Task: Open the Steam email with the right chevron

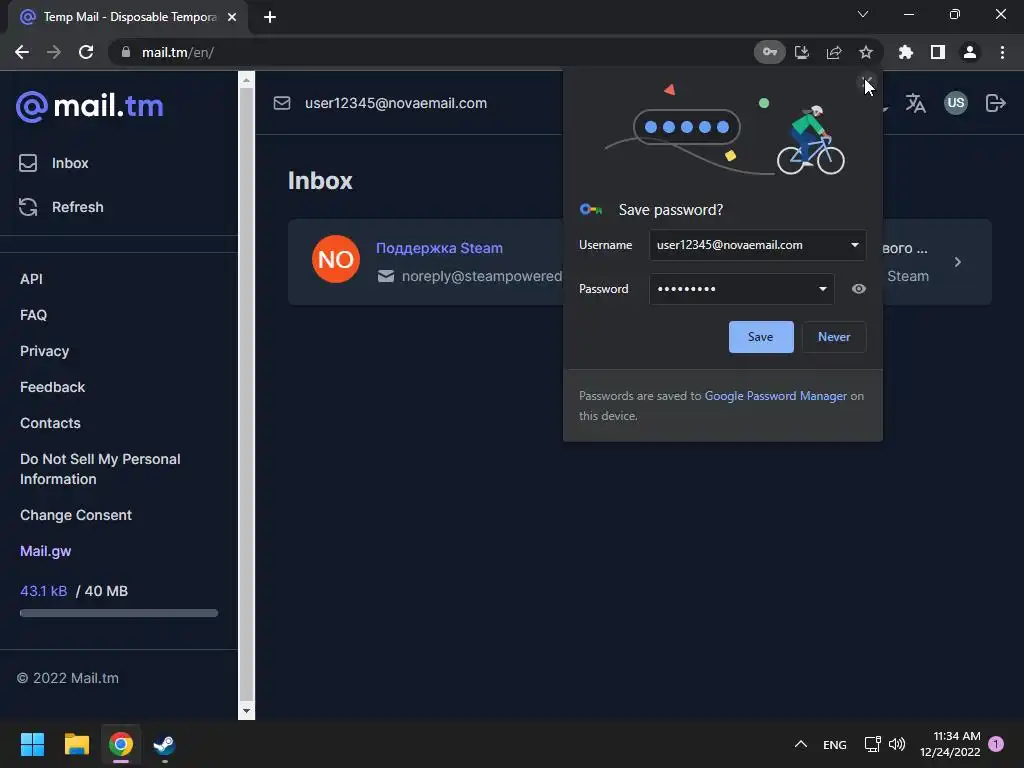Action: [x=957, y=262]
